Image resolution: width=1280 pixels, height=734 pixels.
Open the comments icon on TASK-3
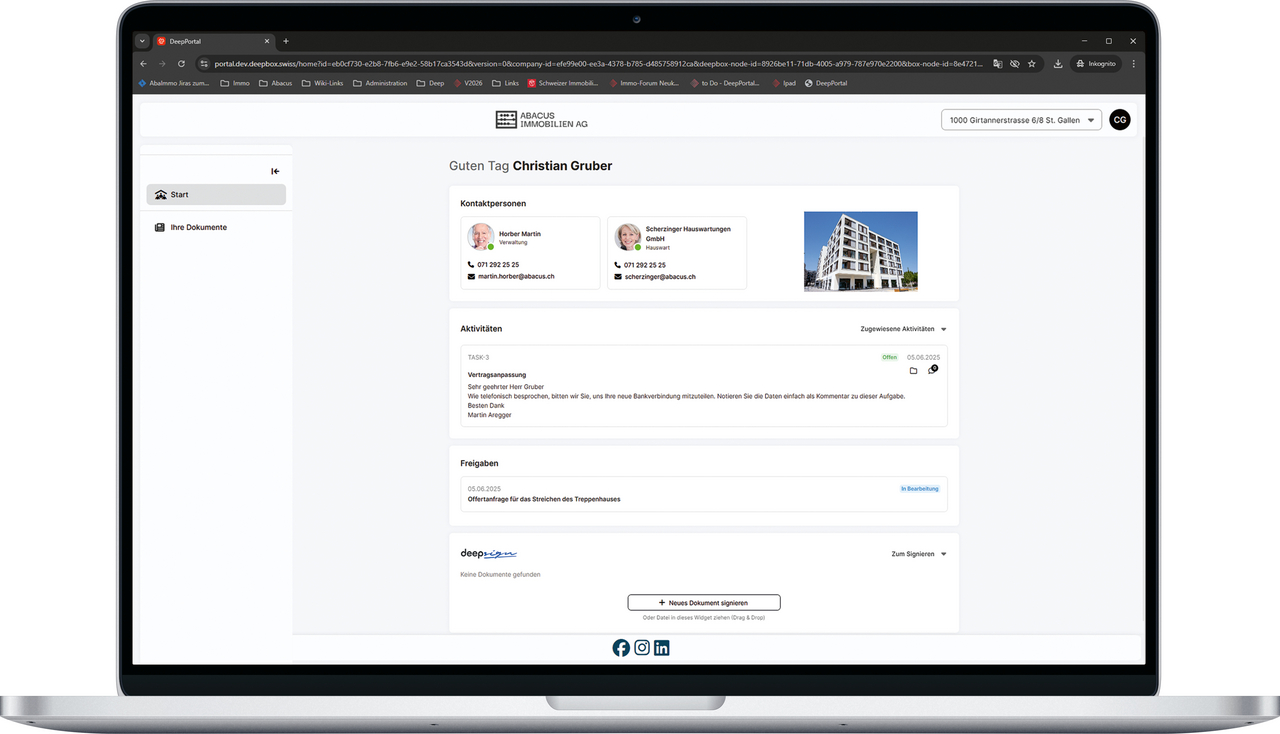(932, 370)
